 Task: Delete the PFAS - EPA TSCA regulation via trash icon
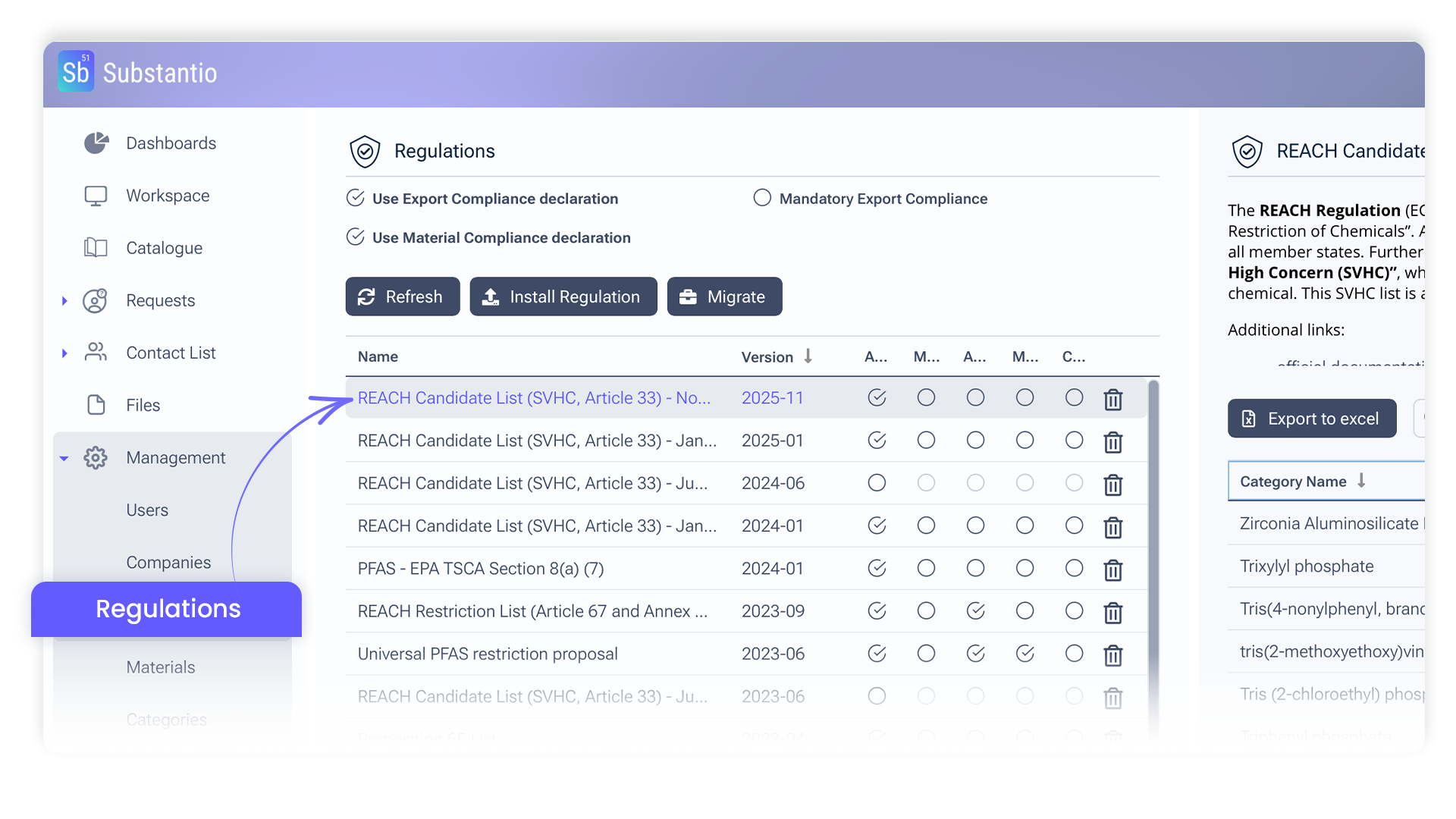1112,570
